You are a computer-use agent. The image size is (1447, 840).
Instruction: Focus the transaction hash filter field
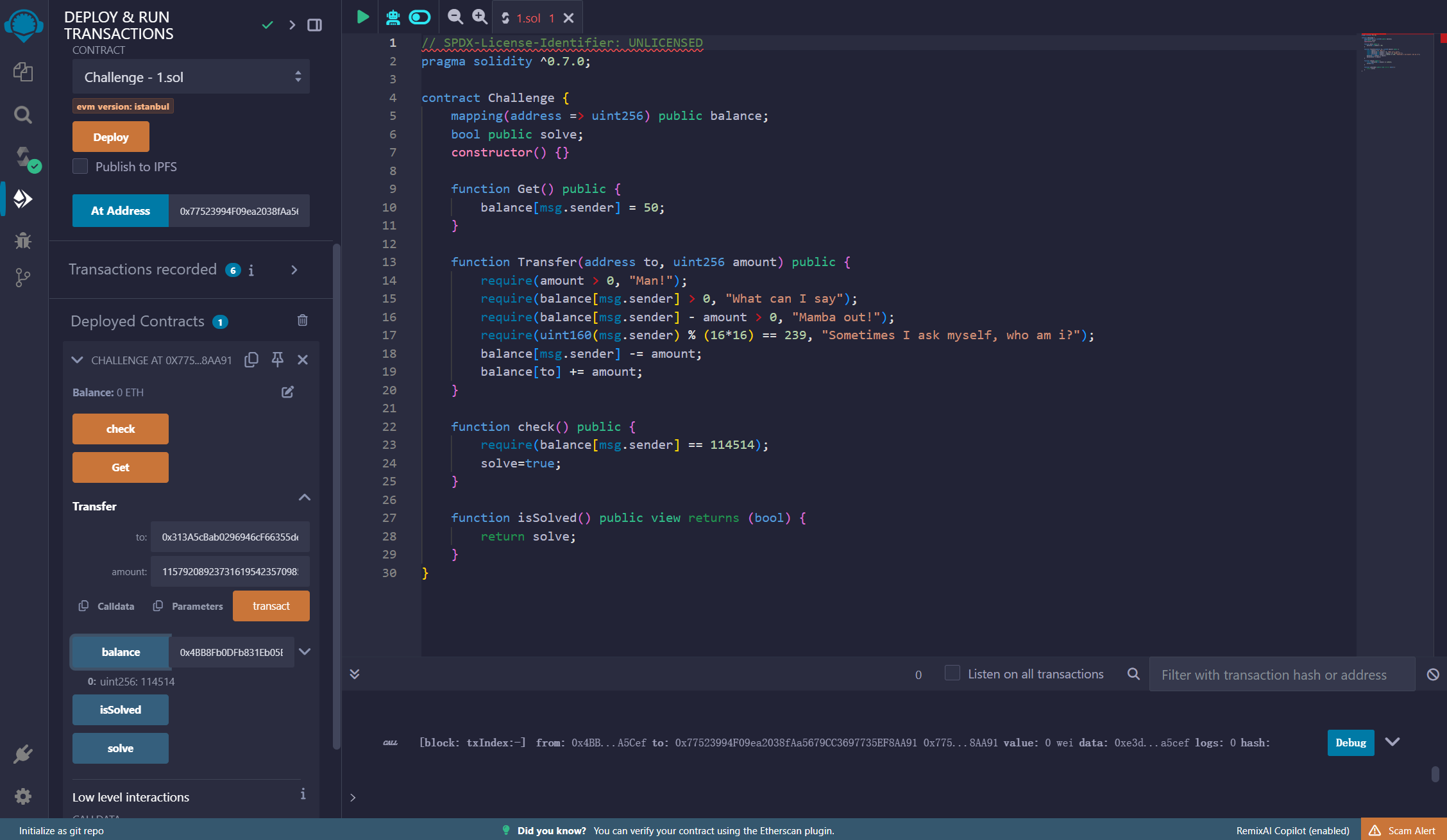click(x=1282, y=675)
